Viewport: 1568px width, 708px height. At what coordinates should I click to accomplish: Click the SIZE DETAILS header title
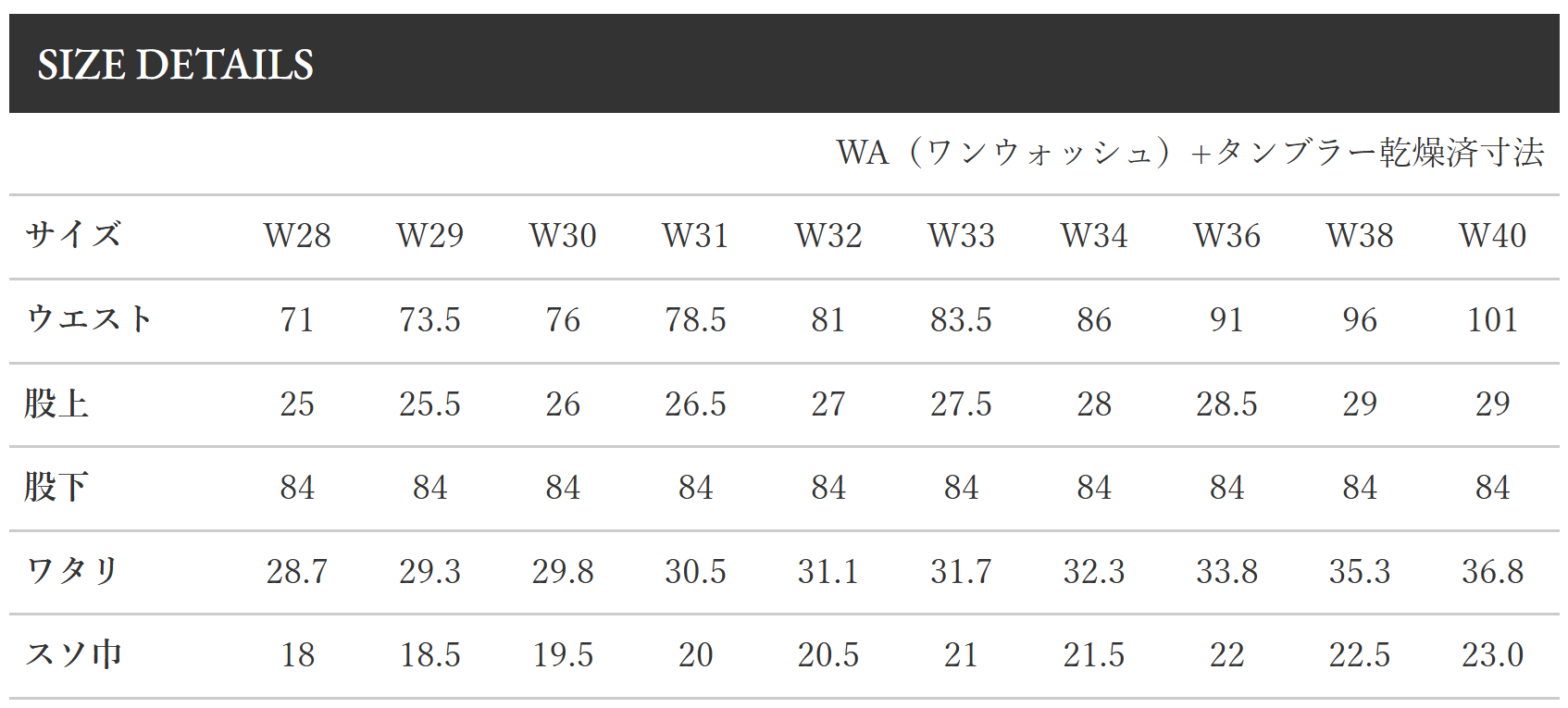(176, 65)
